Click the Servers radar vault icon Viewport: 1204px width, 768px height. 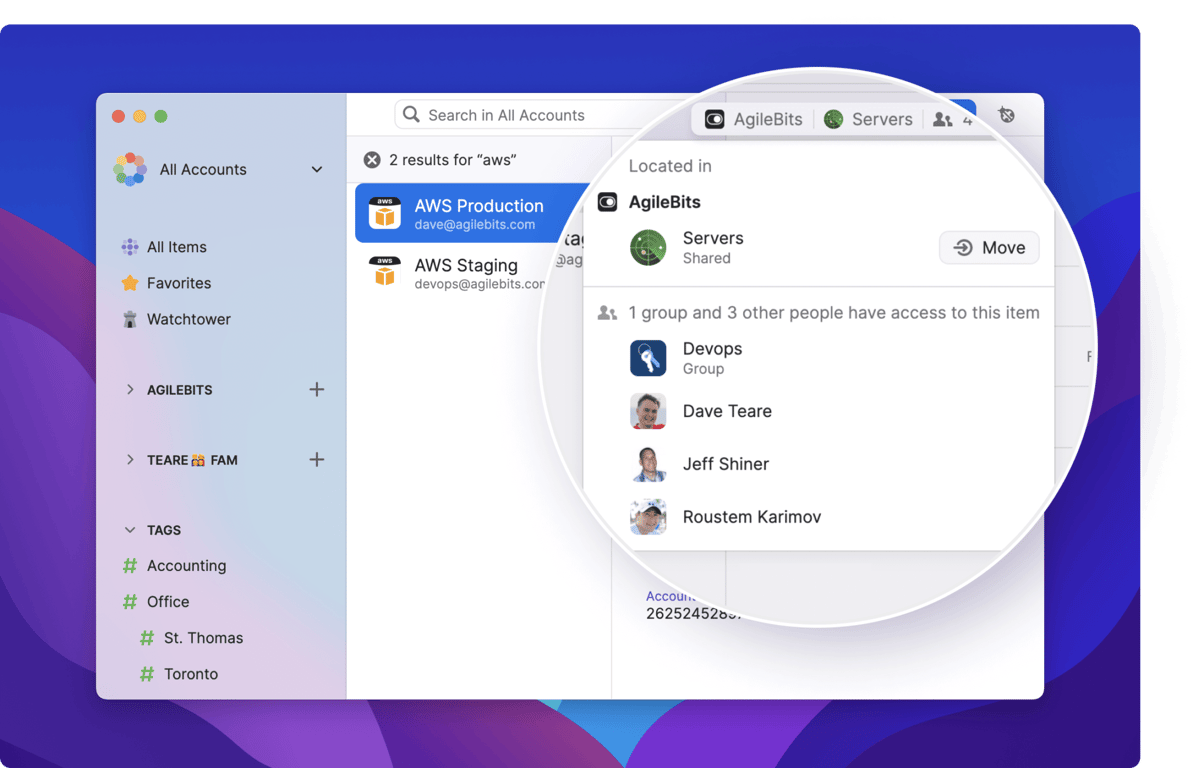pos(648,247)
